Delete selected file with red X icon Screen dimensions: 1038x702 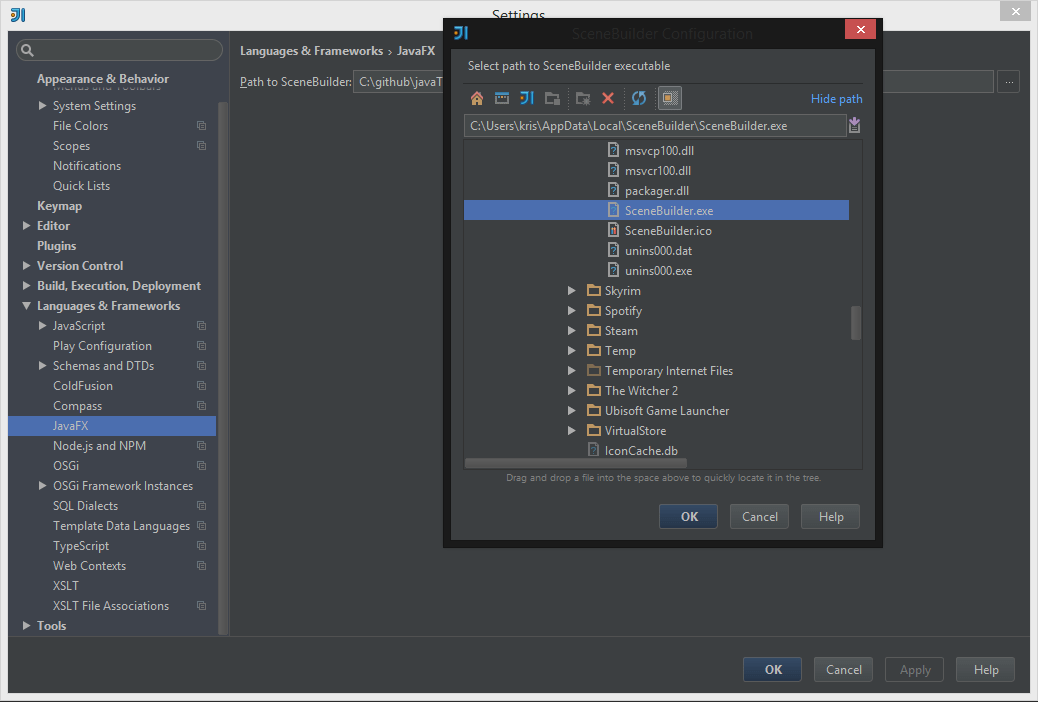coord(608,99)
